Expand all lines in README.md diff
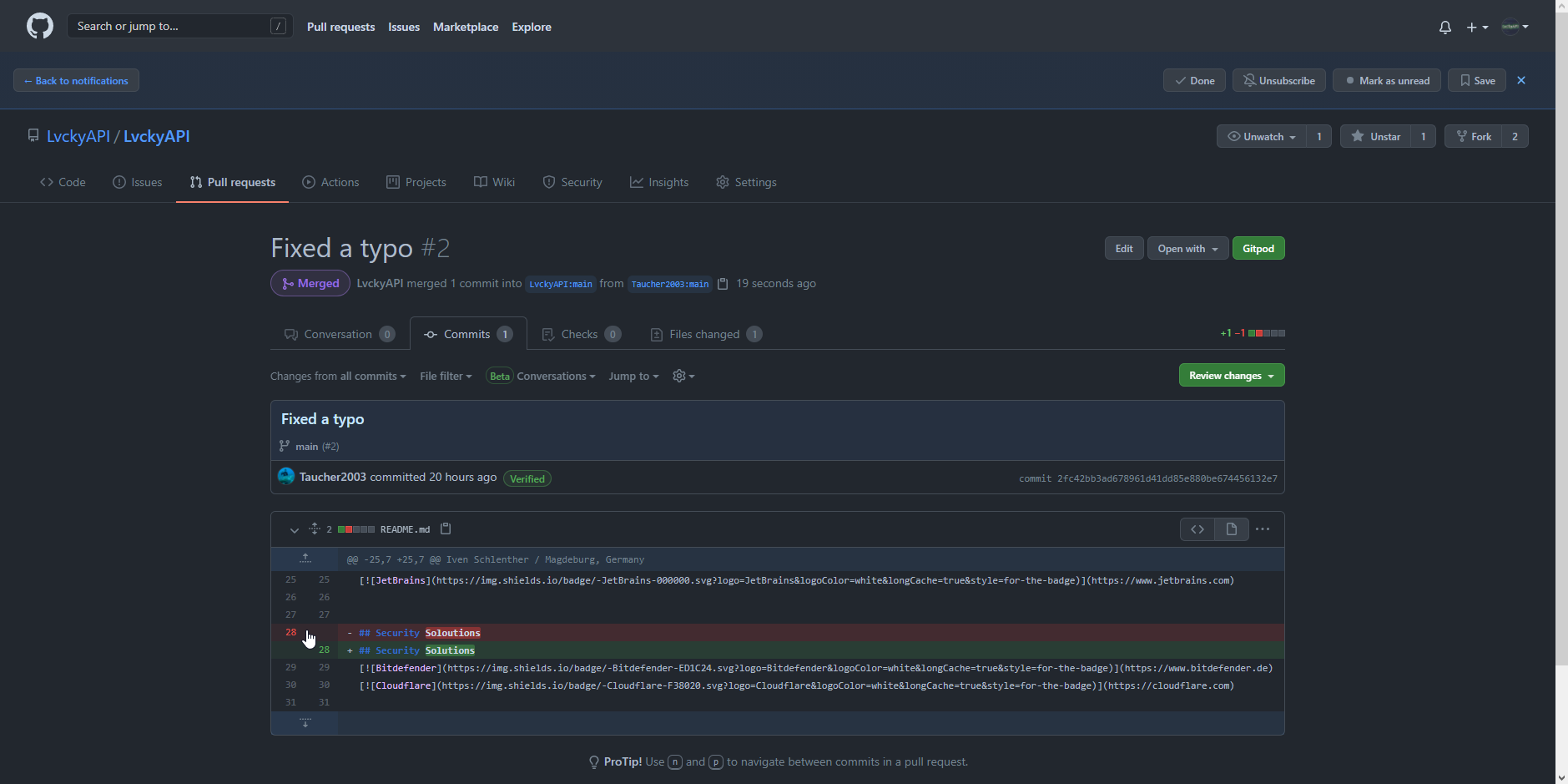The image size is (1568, 784). pos(315,529)
